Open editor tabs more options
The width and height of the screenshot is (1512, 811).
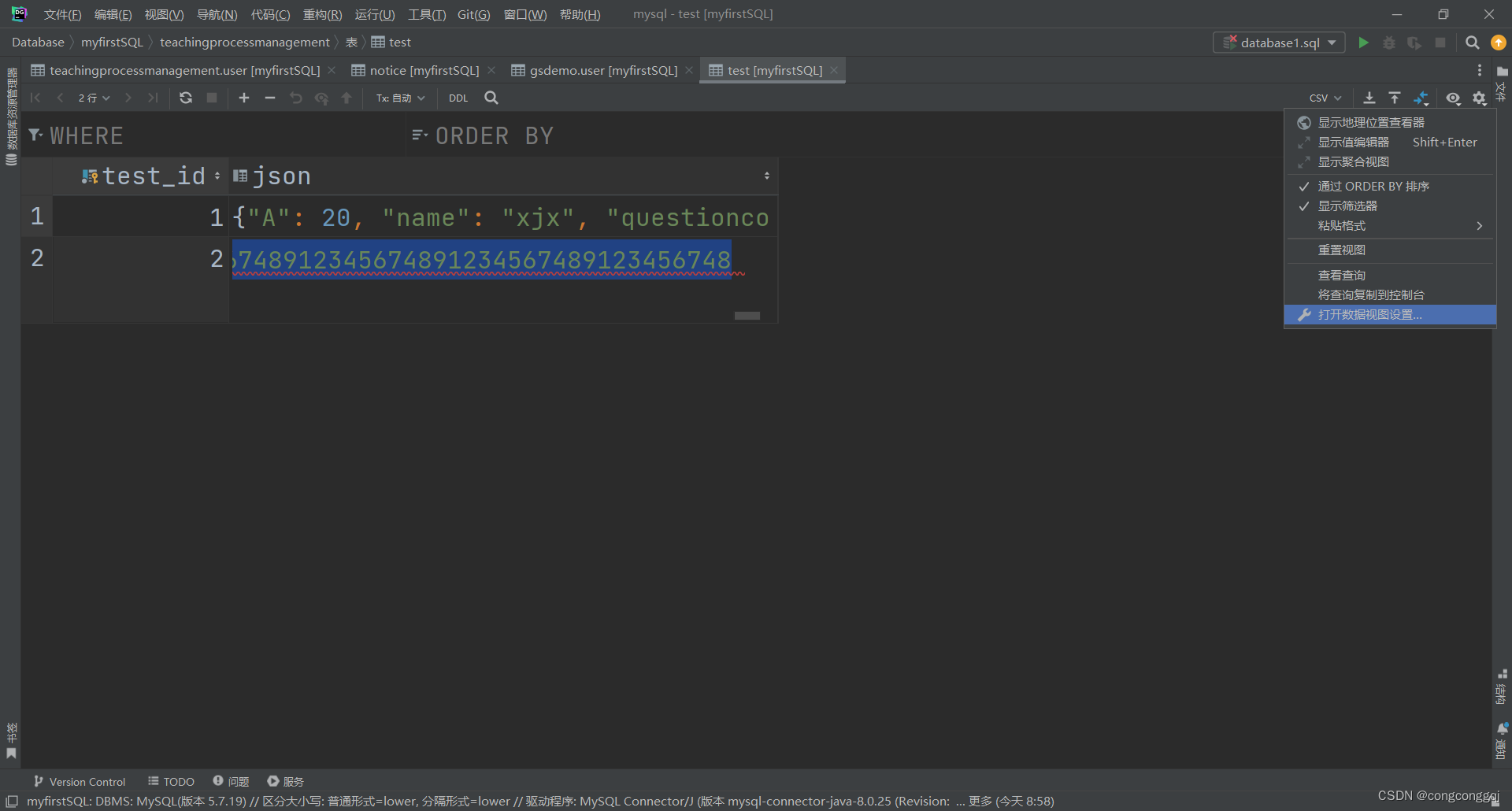click(1480, 70)
